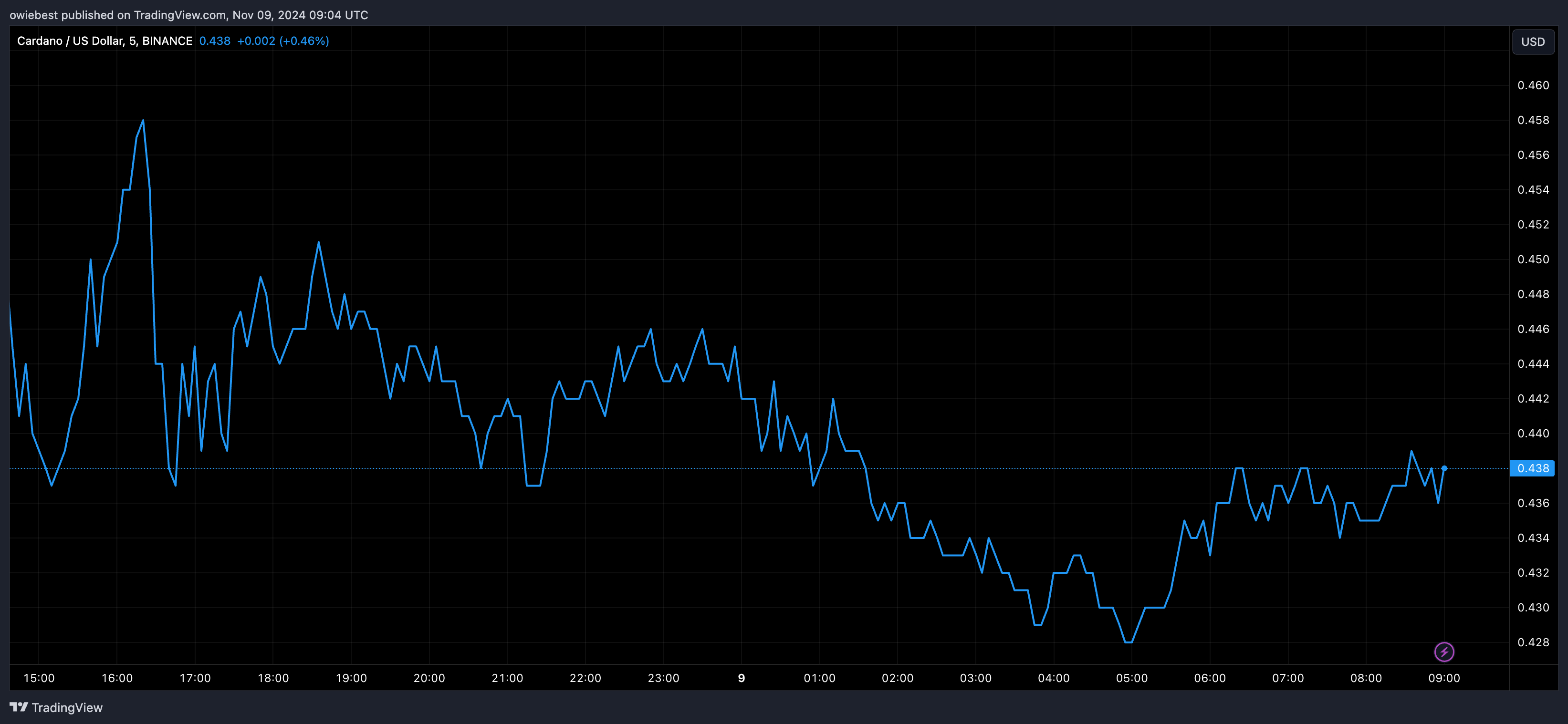Click the 20:00 time axis label
This screenshot has height=724, width=1568.
(429, 678)
